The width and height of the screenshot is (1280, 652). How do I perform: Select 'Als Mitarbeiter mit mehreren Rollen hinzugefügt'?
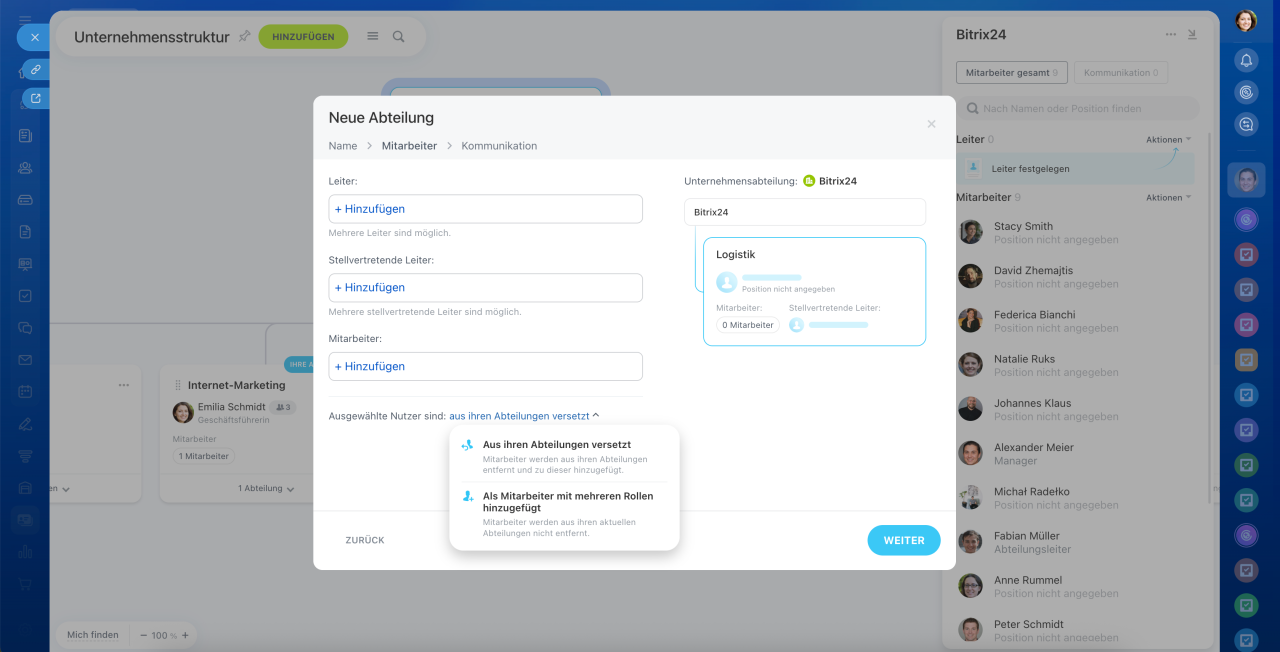click(564, 514)
